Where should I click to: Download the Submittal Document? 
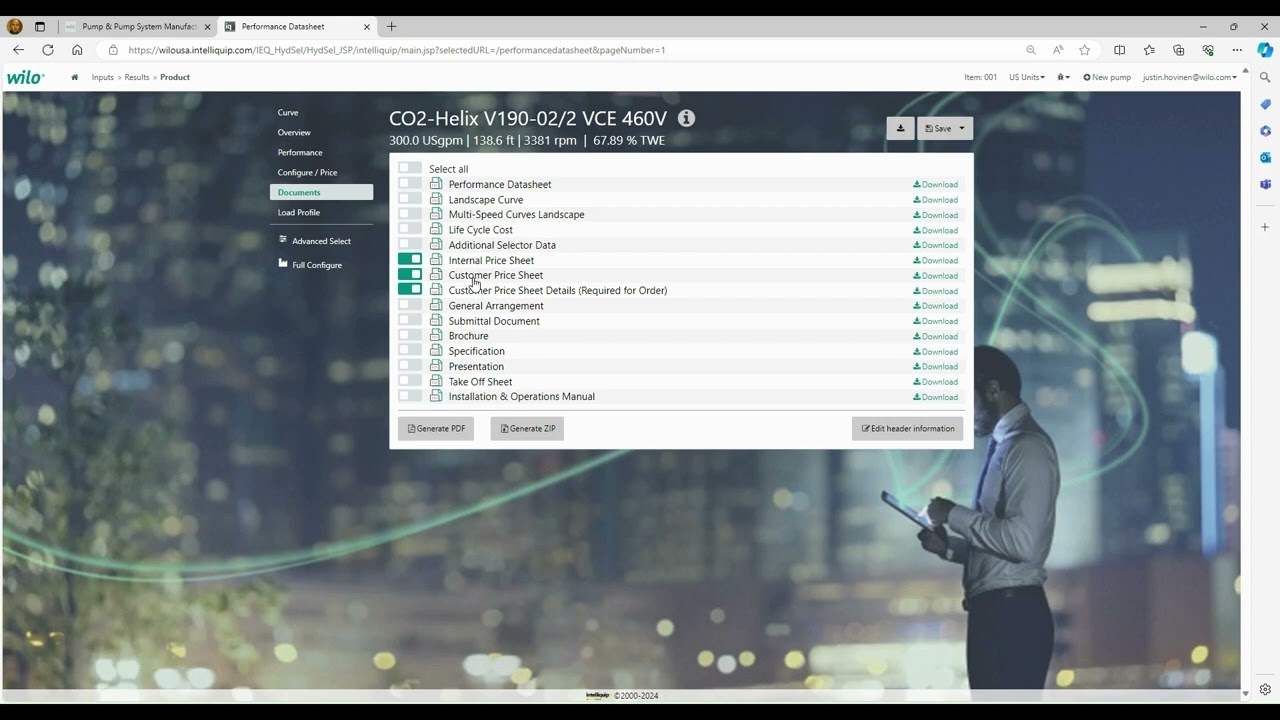point(935,321)
